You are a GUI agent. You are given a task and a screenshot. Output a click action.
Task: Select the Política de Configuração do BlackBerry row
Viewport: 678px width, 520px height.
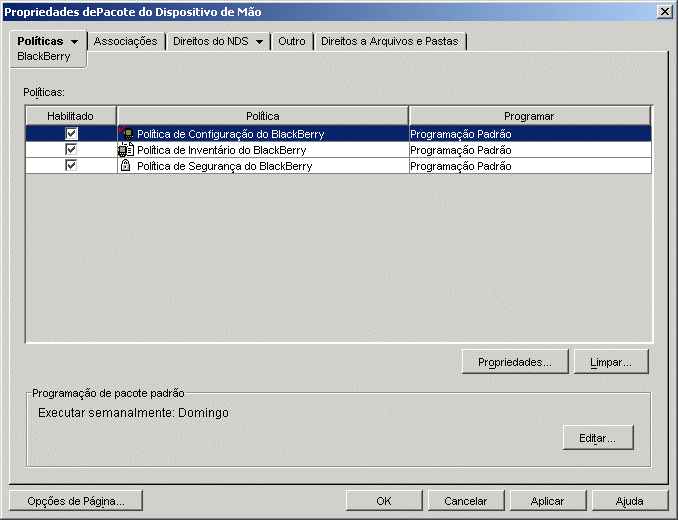(x=339, y=134)
